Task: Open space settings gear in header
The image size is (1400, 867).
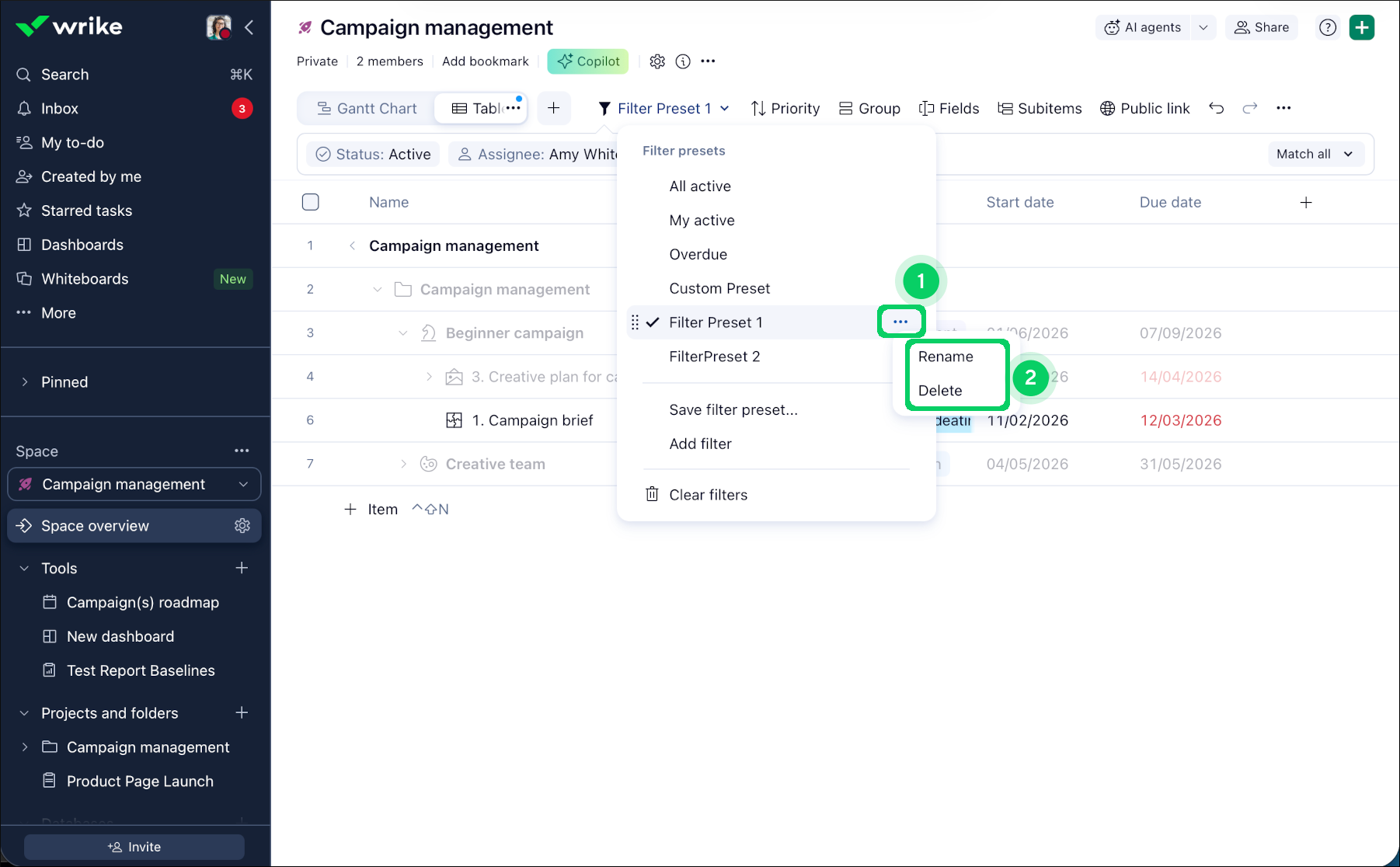Action: coord(657,61)
